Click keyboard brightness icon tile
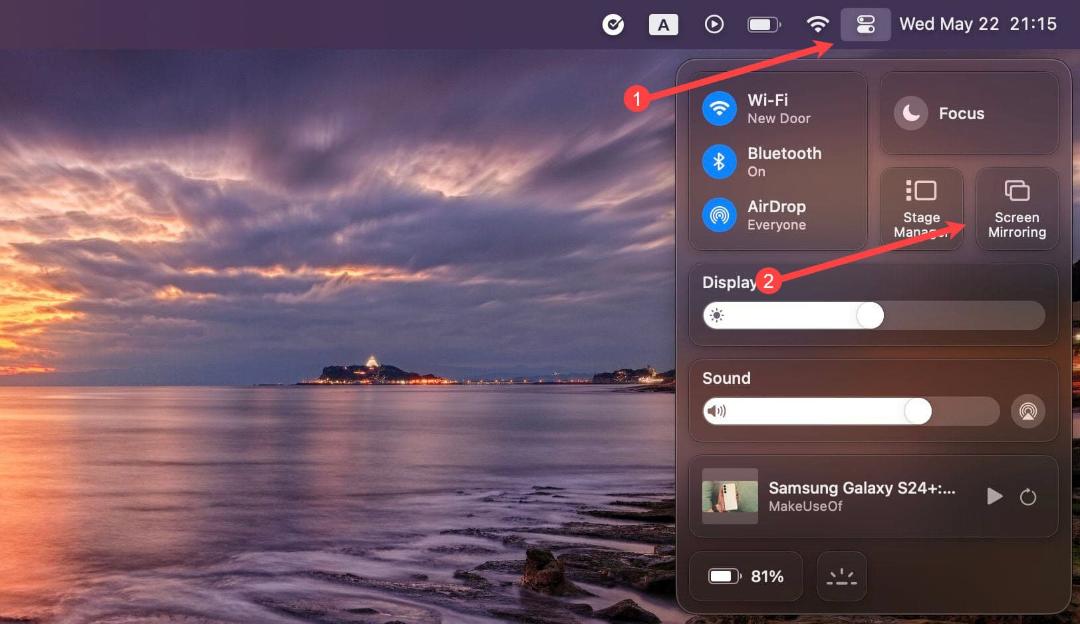Viewport: 1080px width, 624px height. (x=842, y=576)
